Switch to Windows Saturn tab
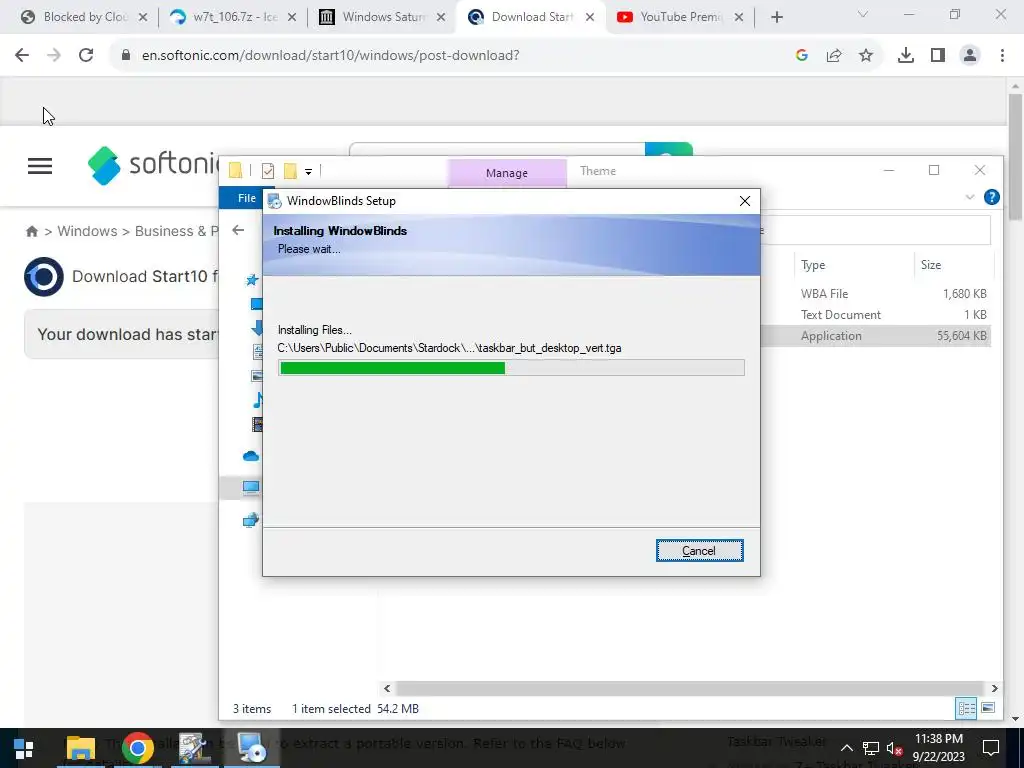The image size is (1024, 768). click(x=381, y=17)
